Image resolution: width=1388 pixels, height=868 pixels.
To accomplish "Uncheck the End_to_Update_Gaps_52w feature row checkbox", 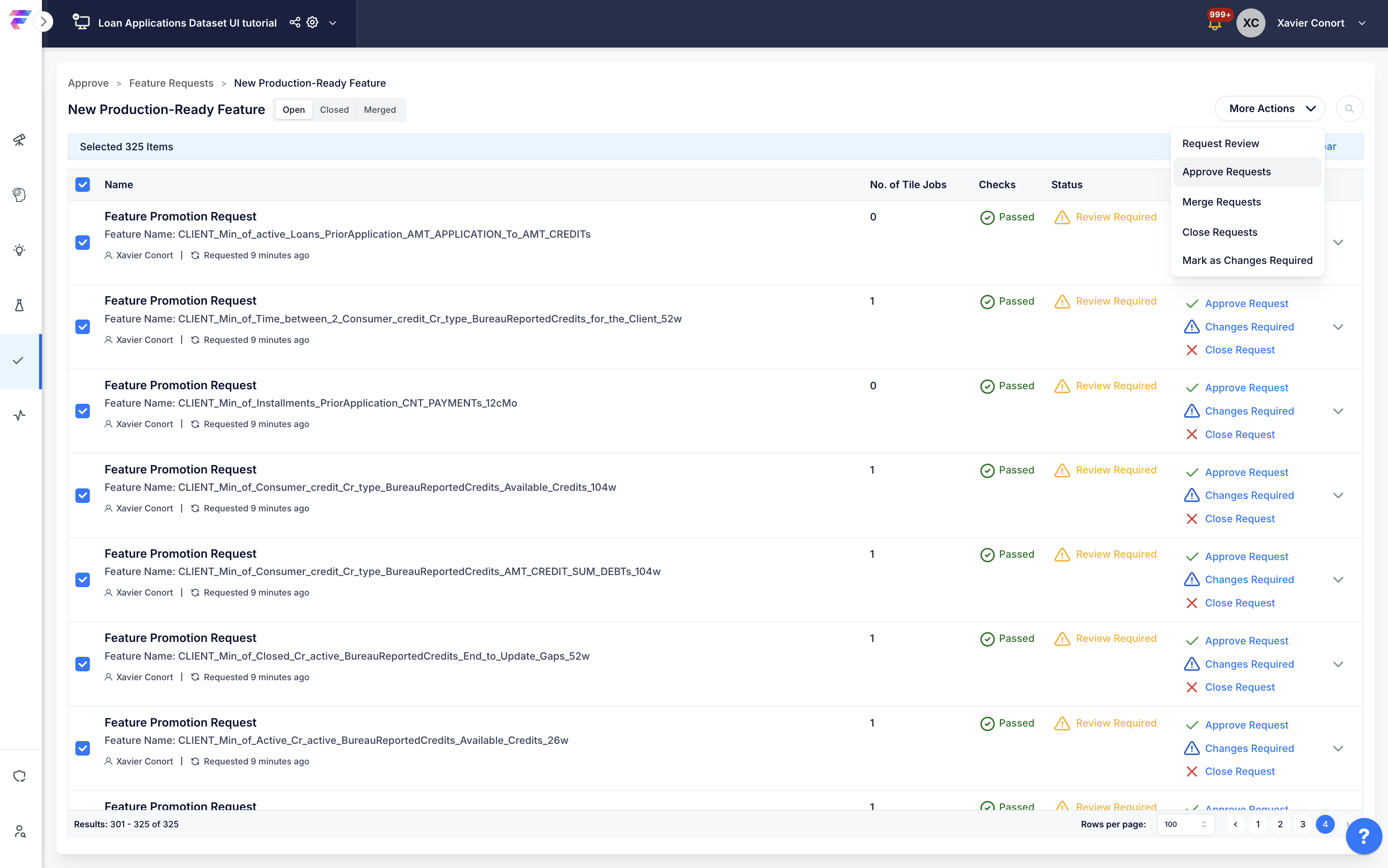I will 83,664.
